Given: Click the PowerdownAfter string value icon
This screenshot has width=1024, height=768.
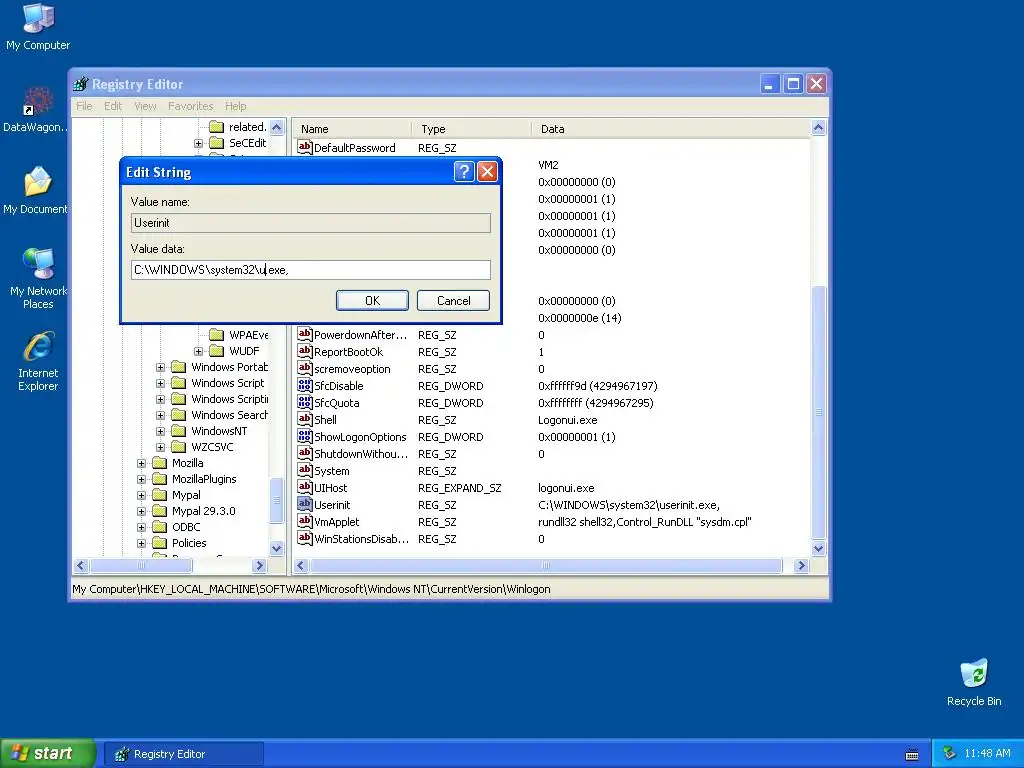Looking at the screenshot, I should [304, 334].
